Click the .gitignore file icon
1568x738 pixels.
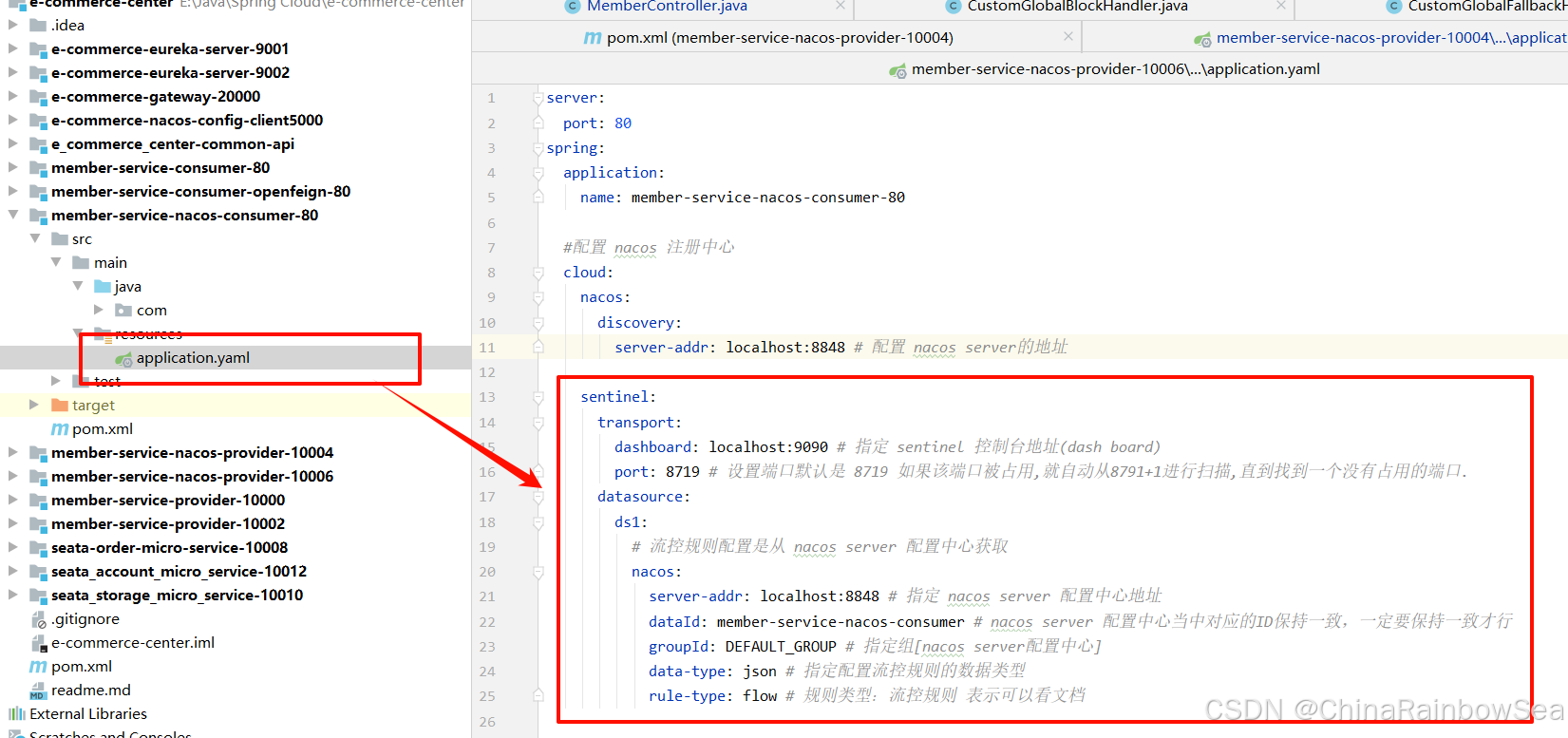point(39,619)
